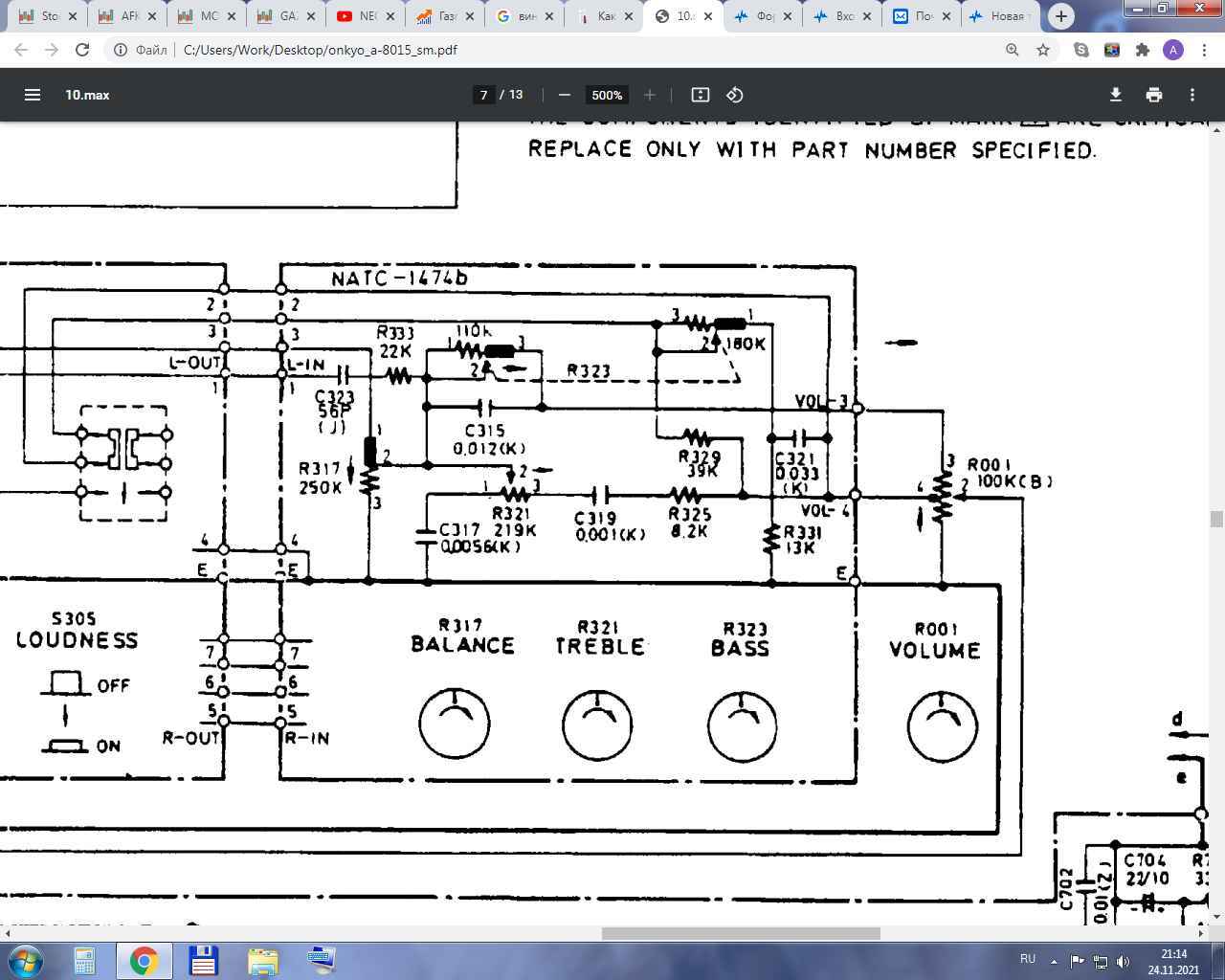Viewport: 1225px width, 980px height.
Task: Switch to the Google search tab
Action: 522,16
